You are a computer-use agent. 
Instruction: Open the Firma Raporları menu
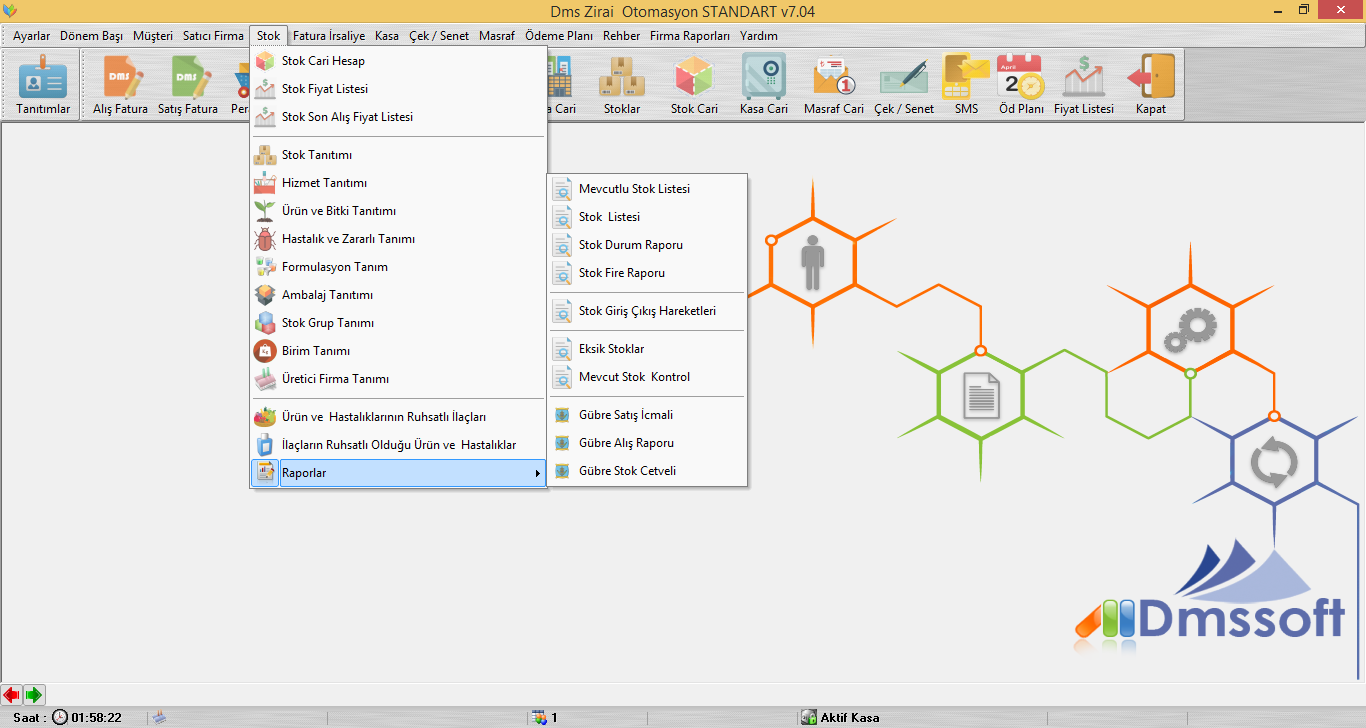click(x=690, y=36)
